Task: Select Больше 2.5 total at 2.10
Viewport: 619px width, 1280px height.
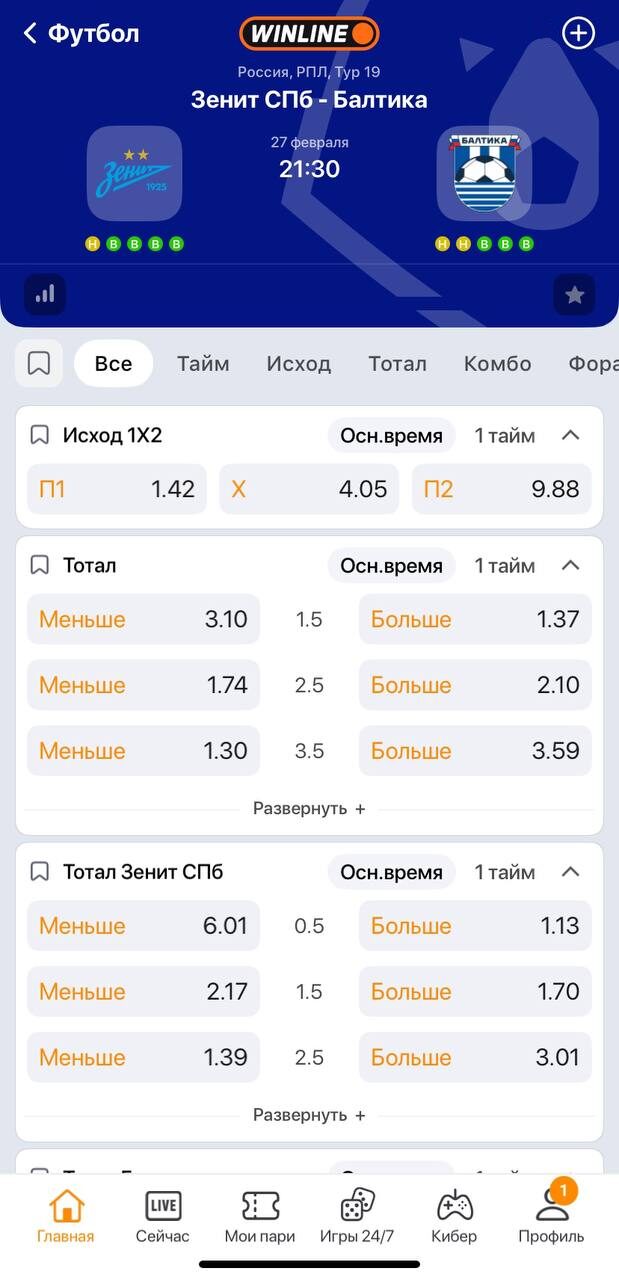Action: click(475, 685)
